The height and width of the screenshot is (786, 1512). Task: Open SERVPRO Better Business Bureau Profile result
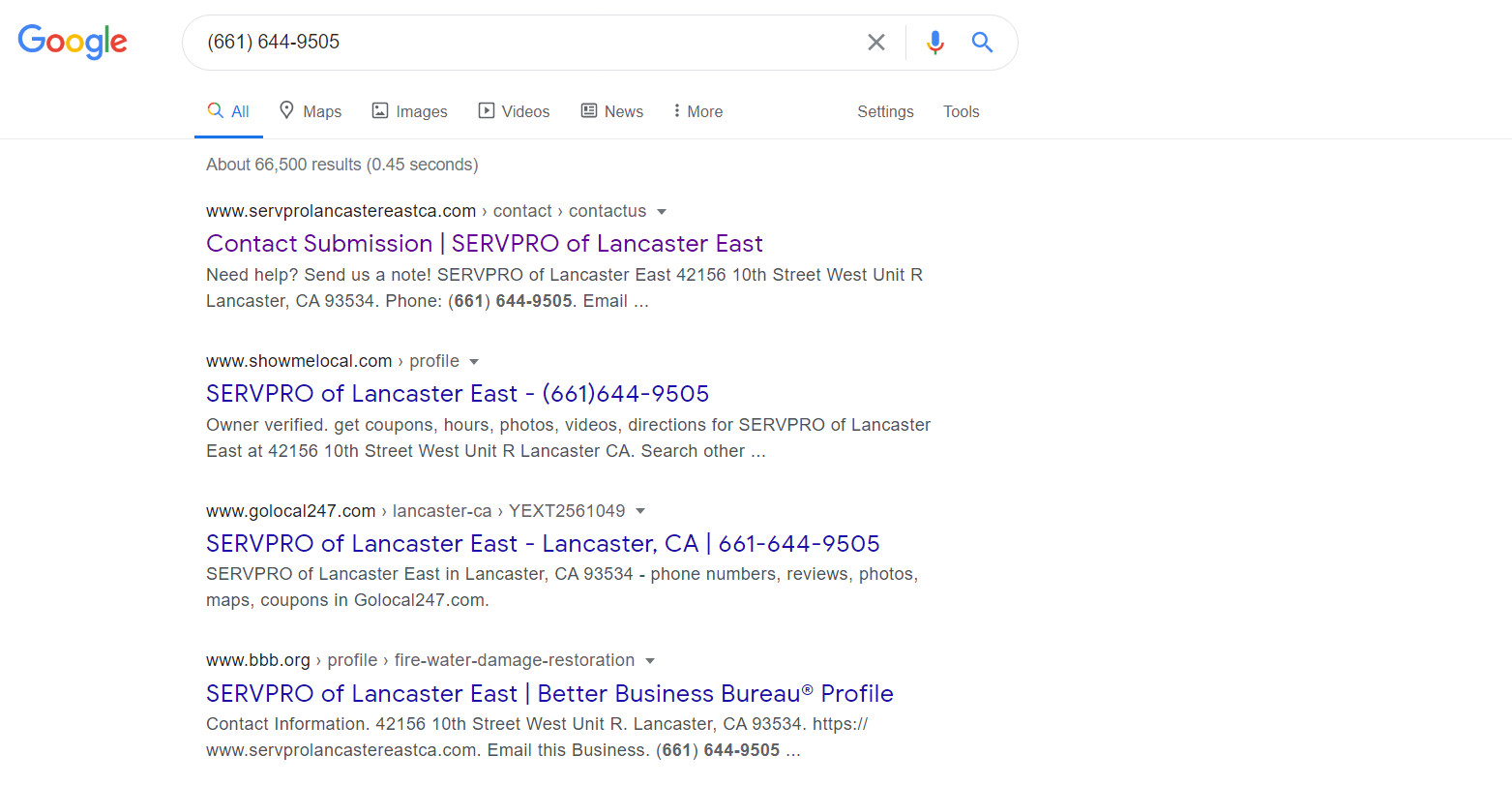point(549,693)
